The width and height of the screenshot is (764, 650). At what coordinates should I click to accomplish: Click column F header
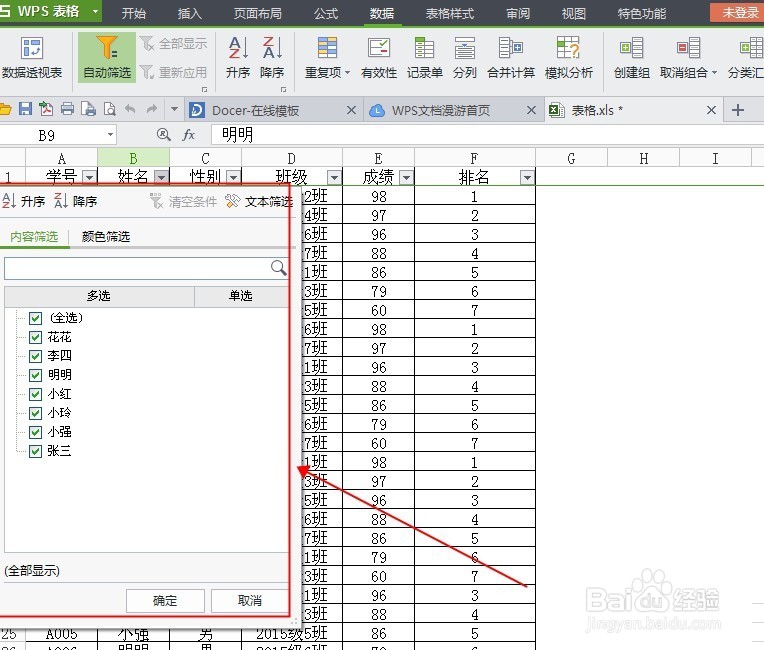coord(475,158)
